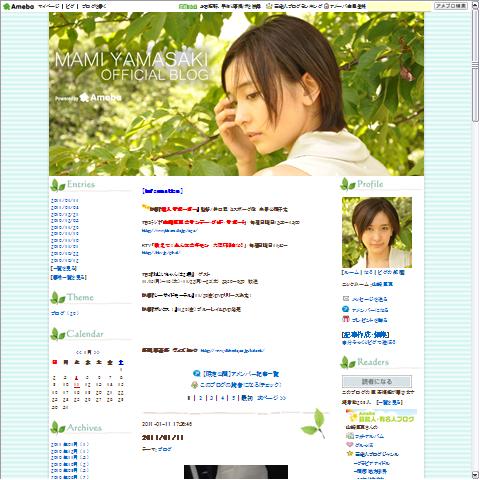Go to page 4 in pagination
The width and height of the screenshot is (480, 480).
(222, 398)
